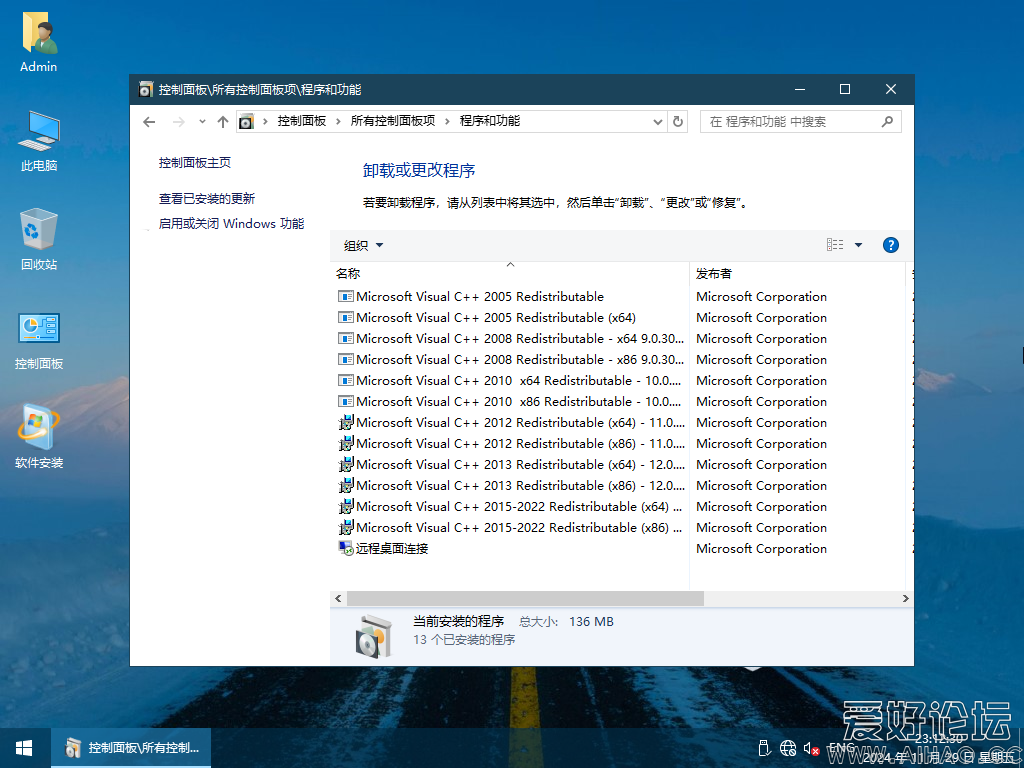Click the window title bar icon
The width and height of the screenshot is (1024, 768).
(146, 89)
